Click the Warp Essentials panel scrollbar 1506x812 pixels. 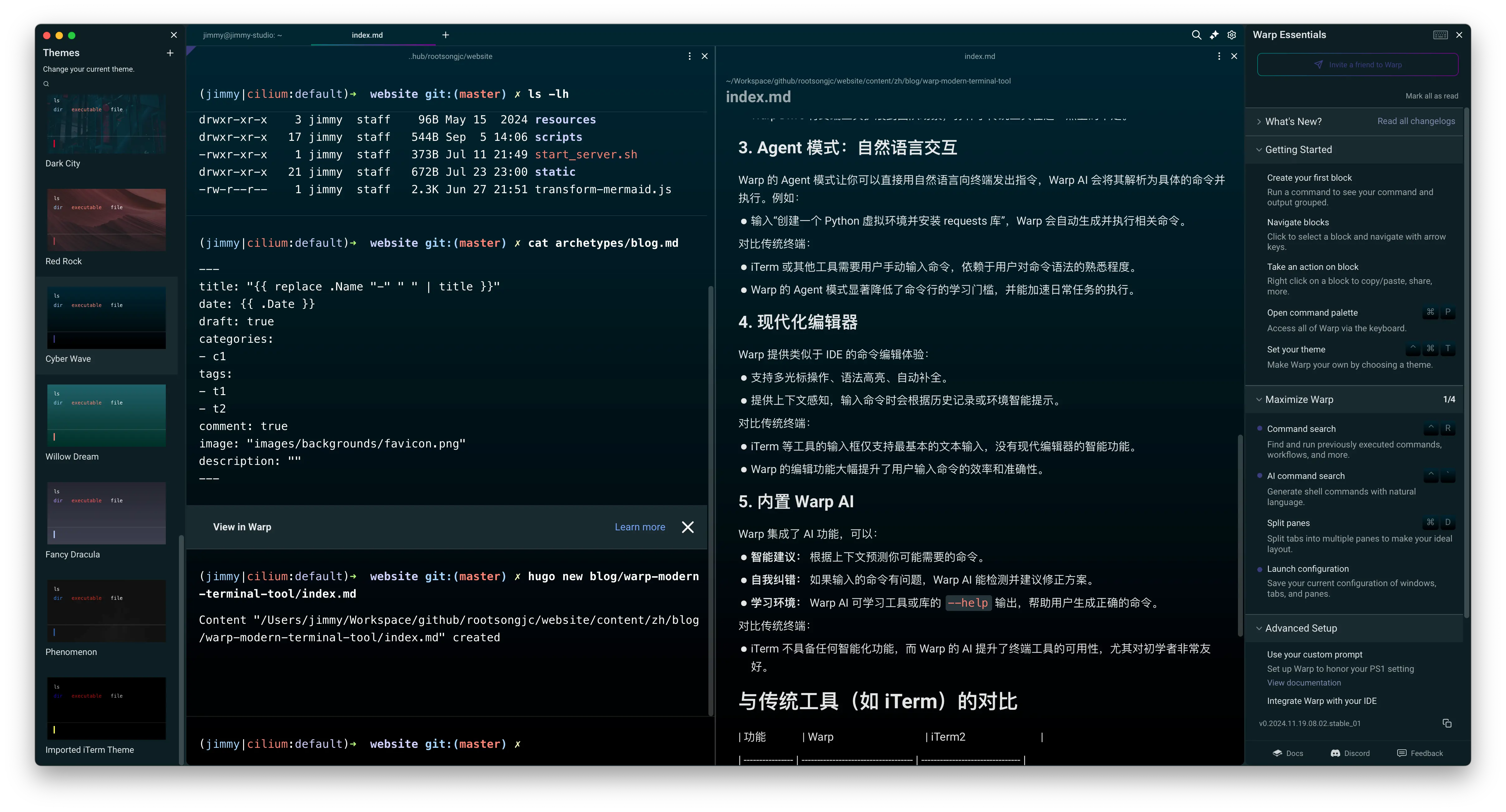click(1466, 362)
